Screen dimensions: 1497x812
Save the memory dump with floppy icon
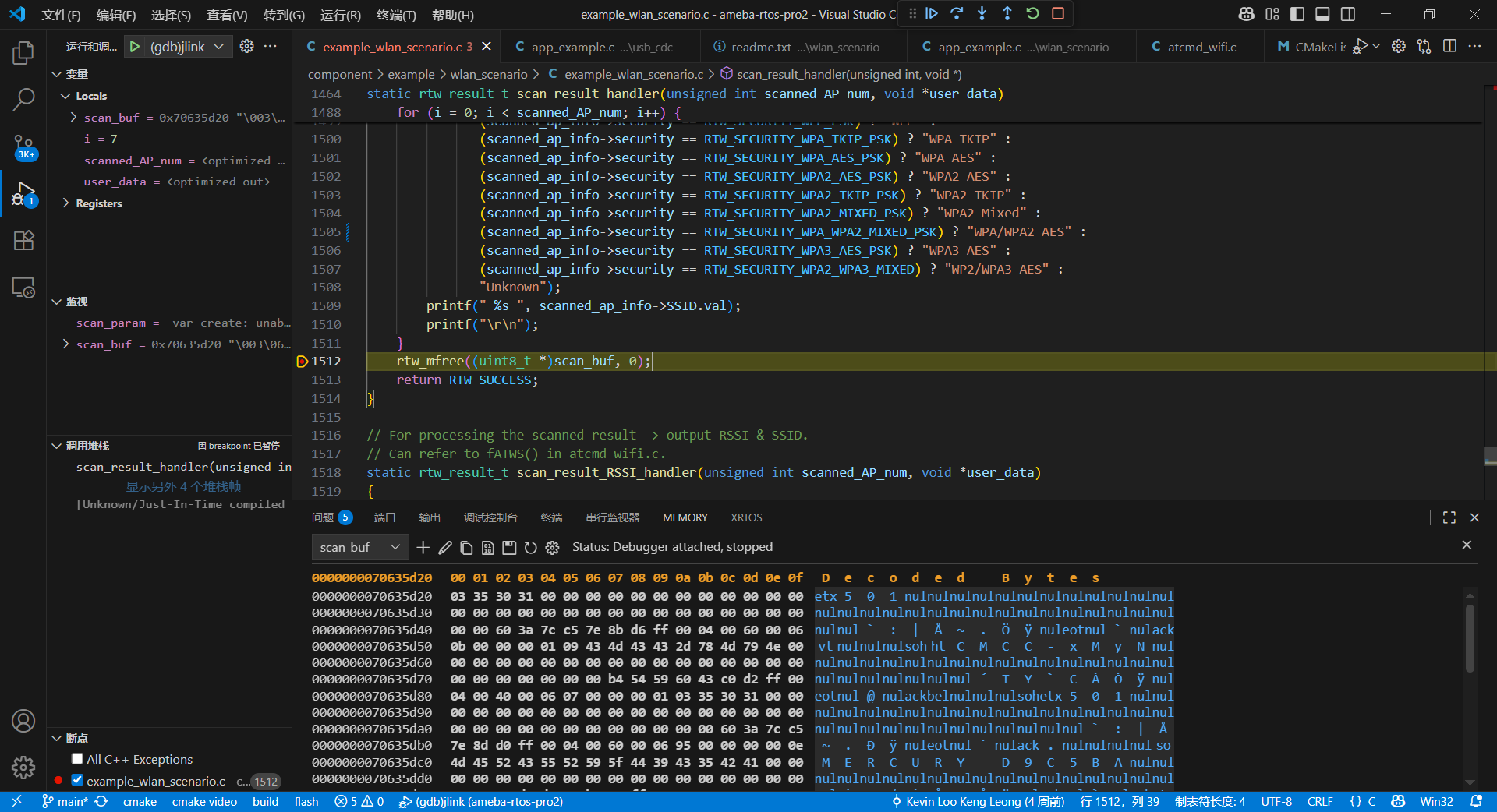click(x=509, y=548)
